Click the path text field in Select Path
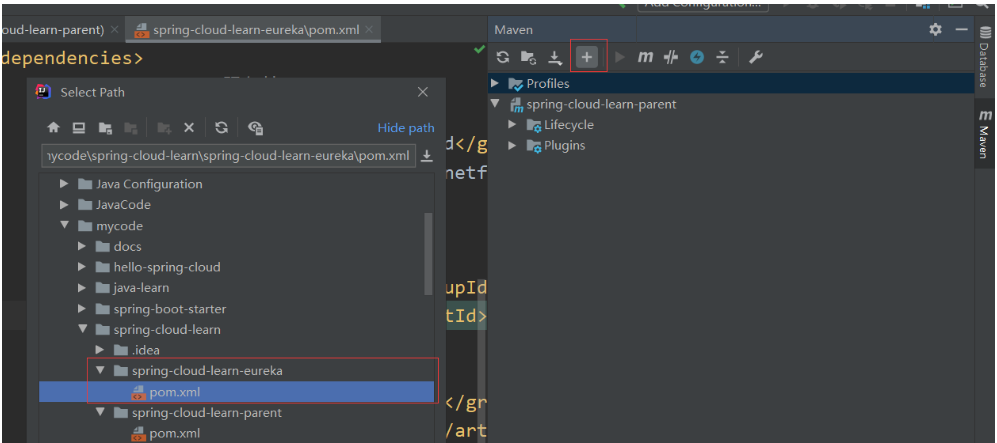This screenshot has height=443, width=997. (229, 156)
